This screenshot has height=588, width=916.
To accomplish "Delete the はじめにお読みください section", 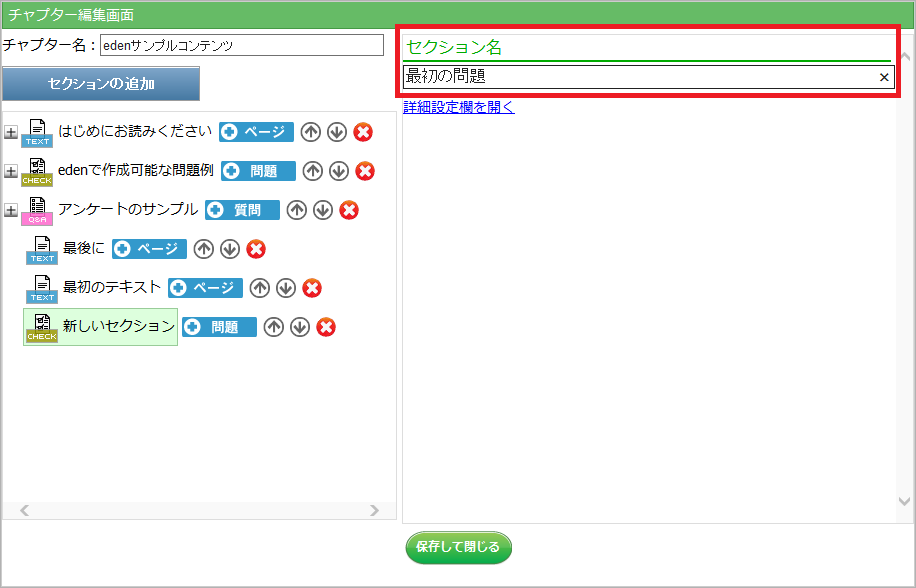I will click(x=363, y=132).
